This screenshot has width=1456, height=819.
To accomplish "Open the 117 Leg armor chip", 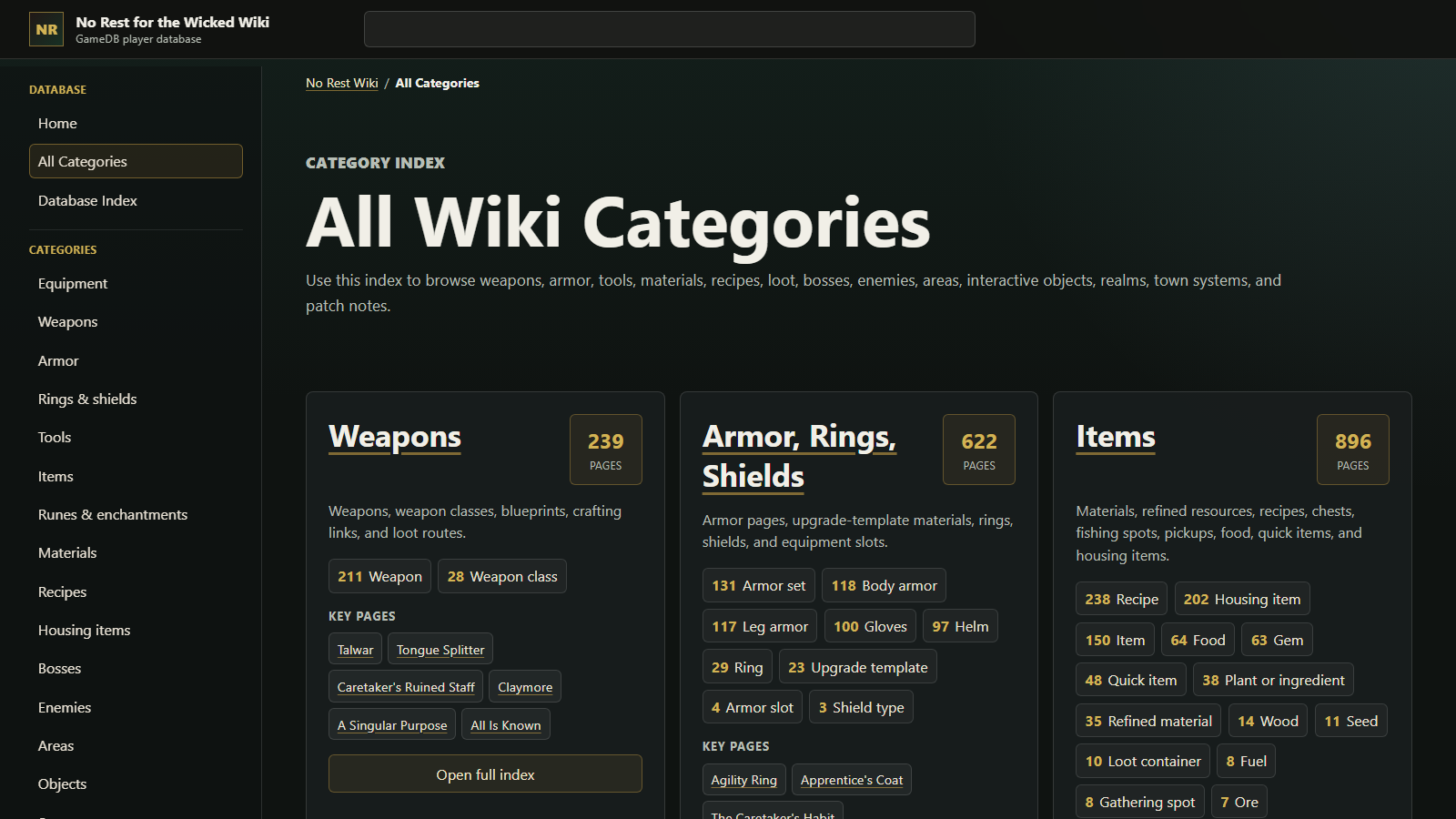I will pos(760,626).
